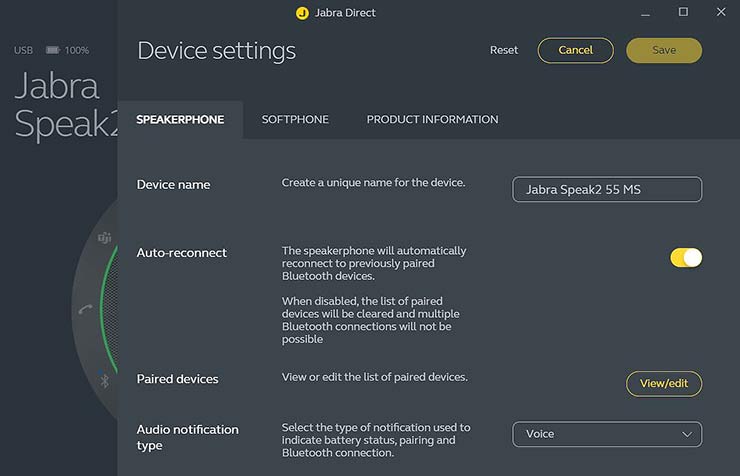740x476 pixels.
Task: Click the chevron arrow beside Voice
Action: point(687,434)
